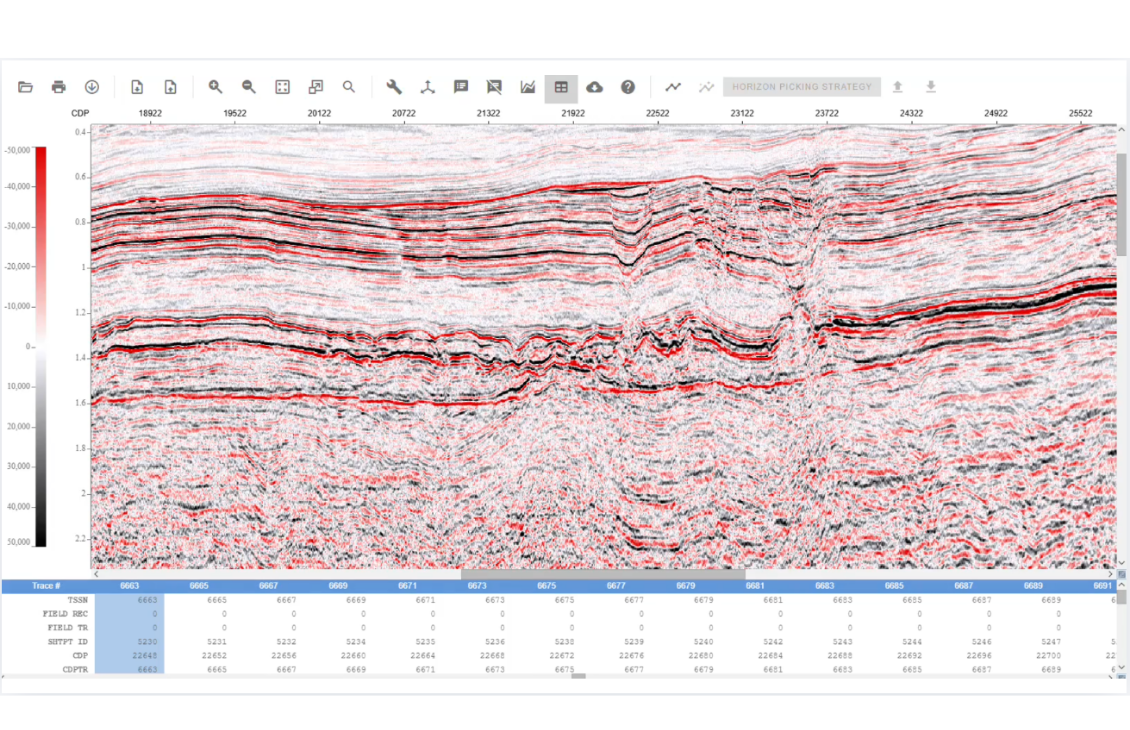Click the zoom-to-rectangle window icon
The width and height of the screenshot is (1130, 730).
pos(316,87)
